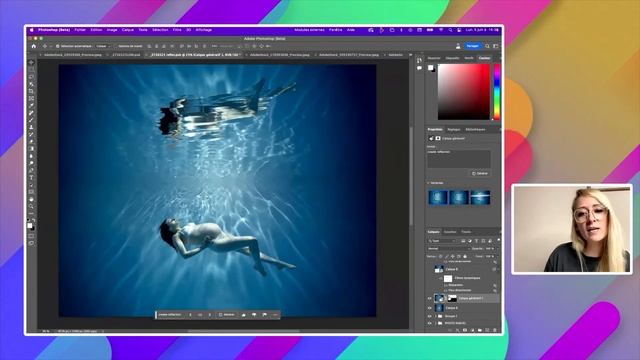
Task: Switch to the Bibliothèques tab
Action: (475, 129)
